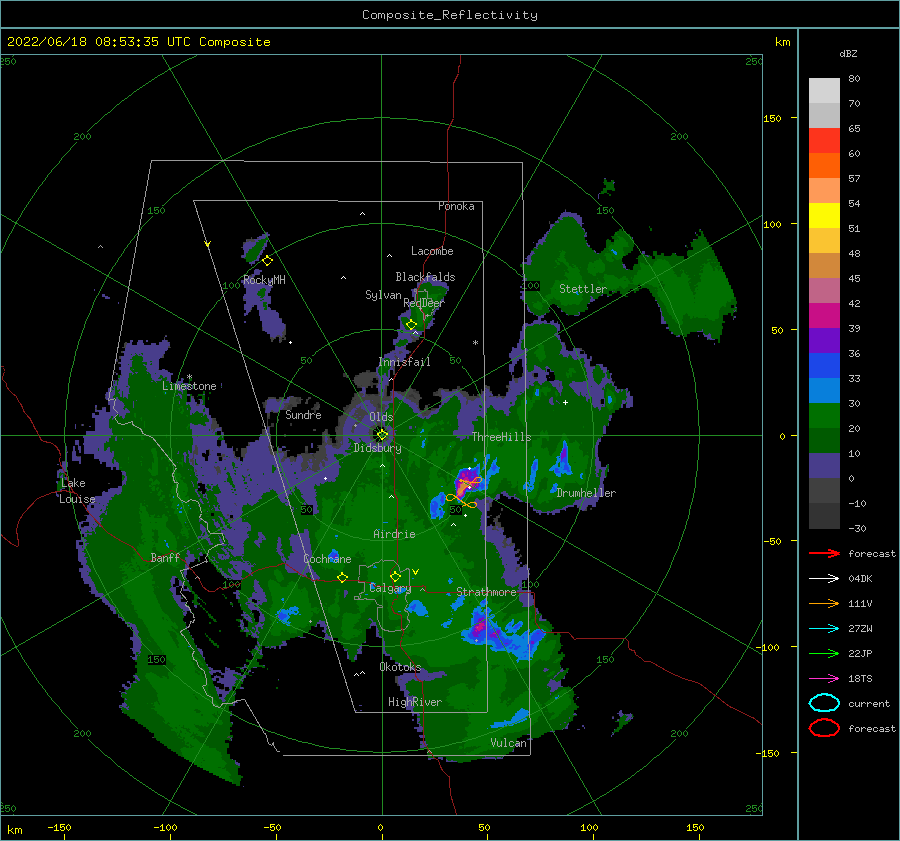Click the Innisfail city label
This screenshot has height=841, width=900.
(x=404, y=362)
